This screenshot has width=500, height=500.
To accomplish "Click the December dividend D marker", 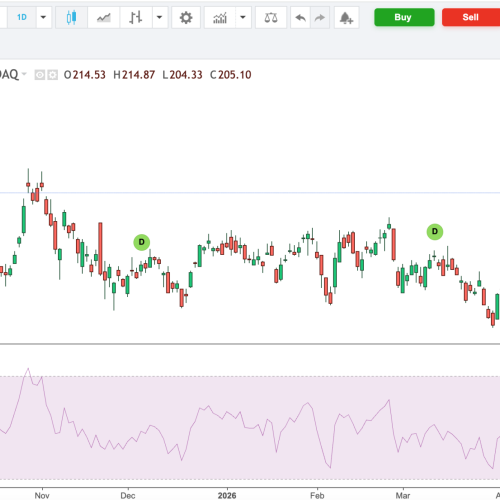I will point(142,242).
